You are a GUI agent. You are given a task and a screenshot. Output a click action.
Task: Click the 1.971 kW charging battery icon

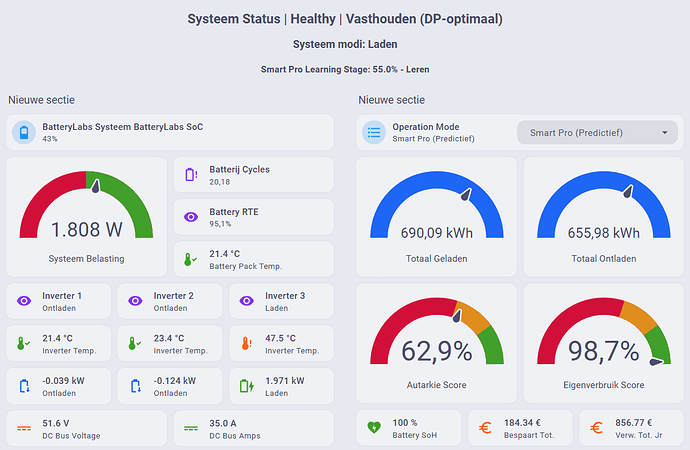[x=246, y=386]
